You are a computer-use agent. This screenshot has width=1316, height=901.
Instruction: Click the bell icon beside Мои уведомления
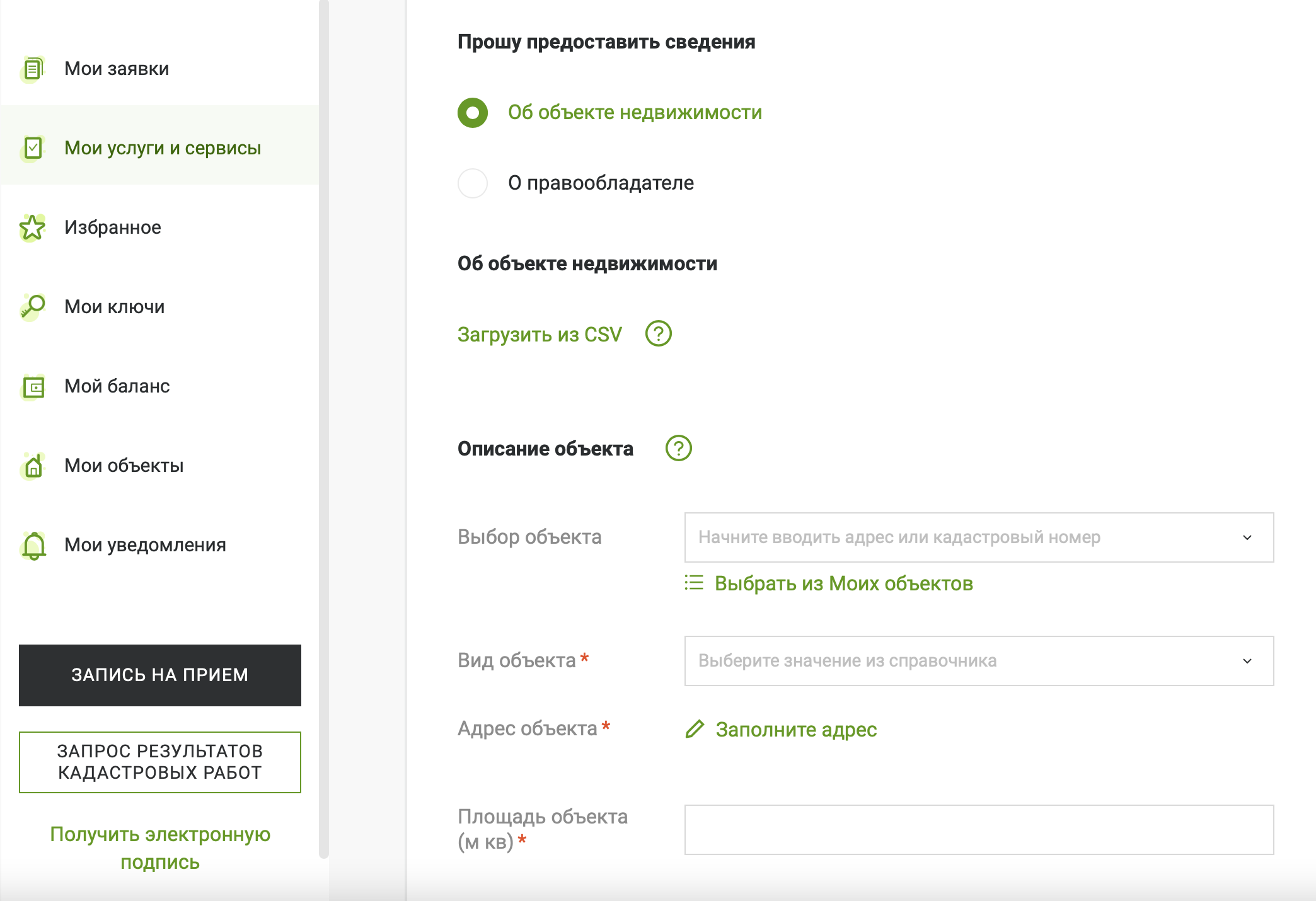click(x=33, y=545)
